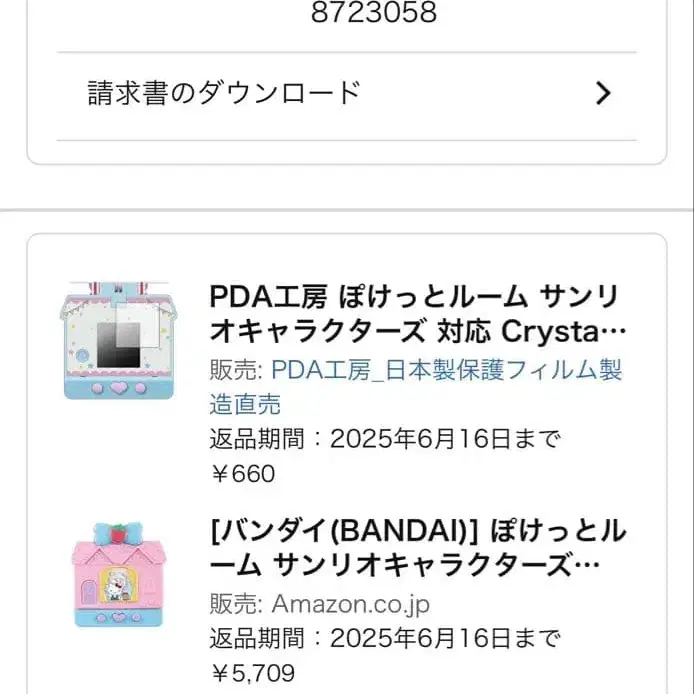Open the 請求書のダウンロード chevron arrow

602,94
